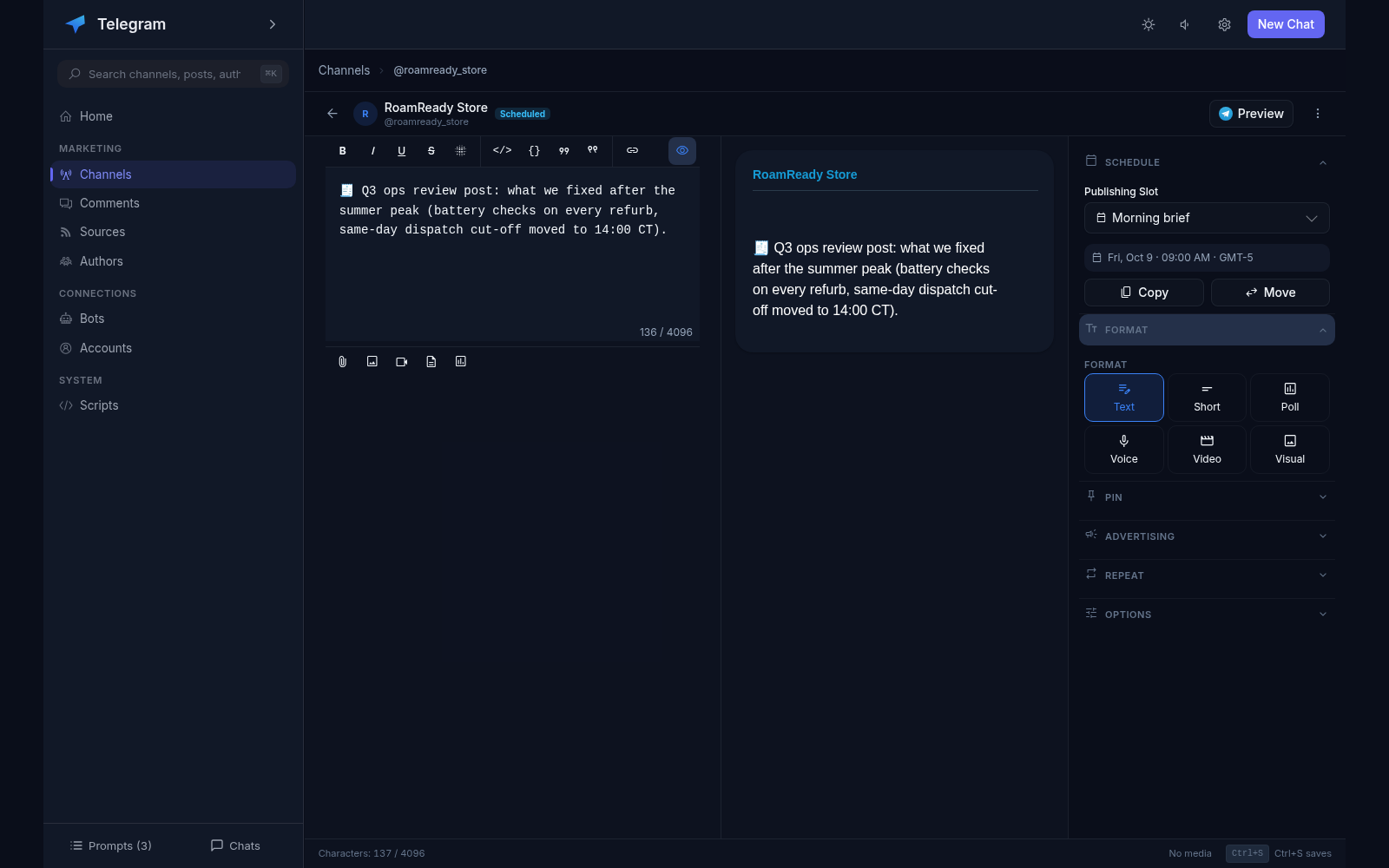1389x868 pixels.
Task: Open Sources in the sidebar
Action: pos(174,232)
